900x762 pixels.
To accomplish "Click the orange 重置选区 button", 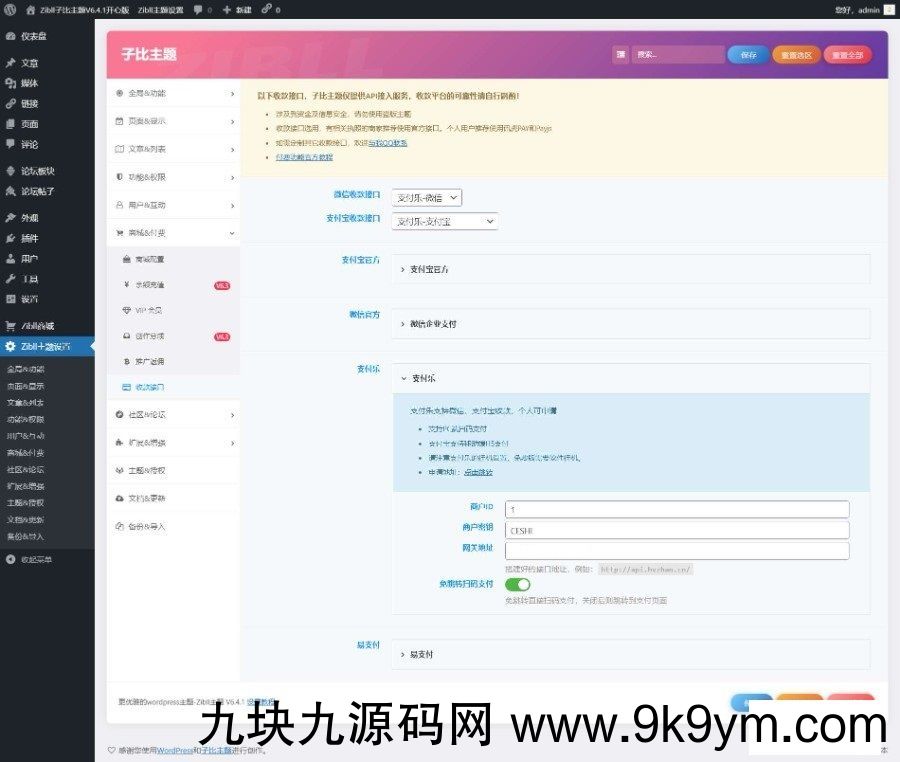I will 797,55.
